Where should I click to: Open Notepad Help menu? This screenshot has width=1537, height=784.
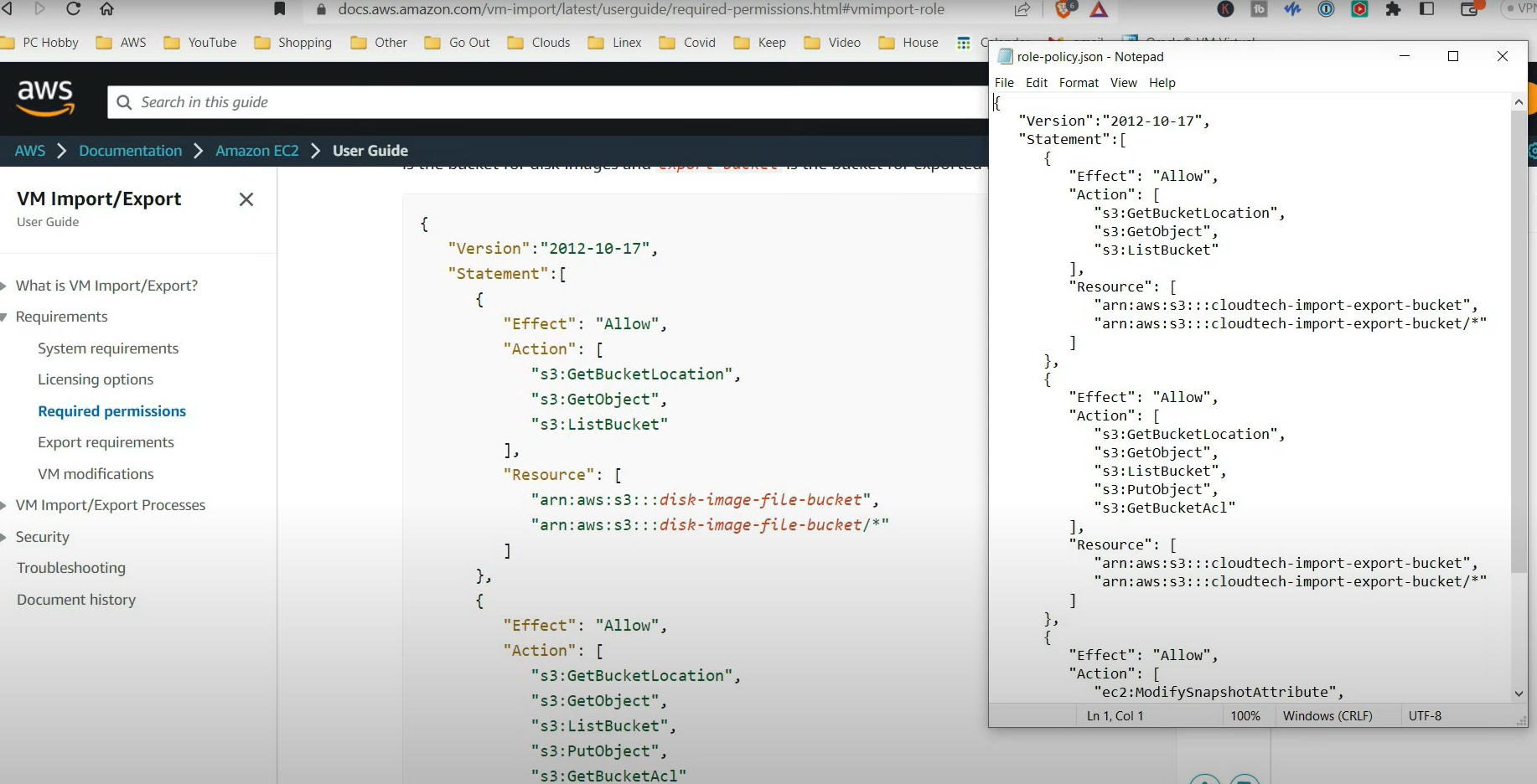click(1162, 83)
